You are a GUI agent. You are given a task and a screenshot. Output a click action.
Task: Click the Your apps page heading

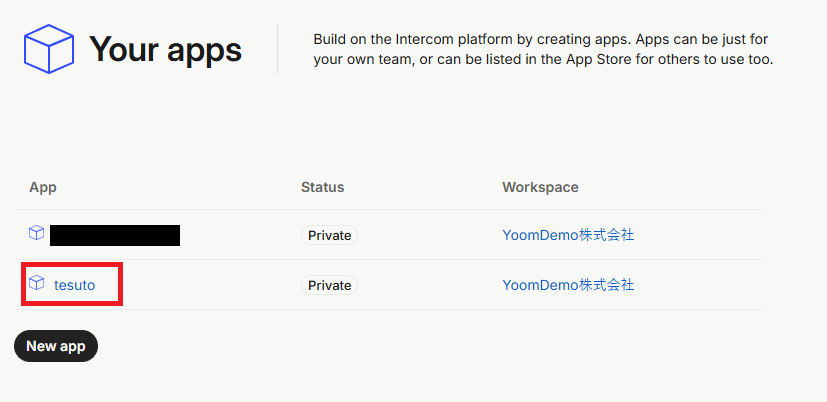(x=165, y=49)
